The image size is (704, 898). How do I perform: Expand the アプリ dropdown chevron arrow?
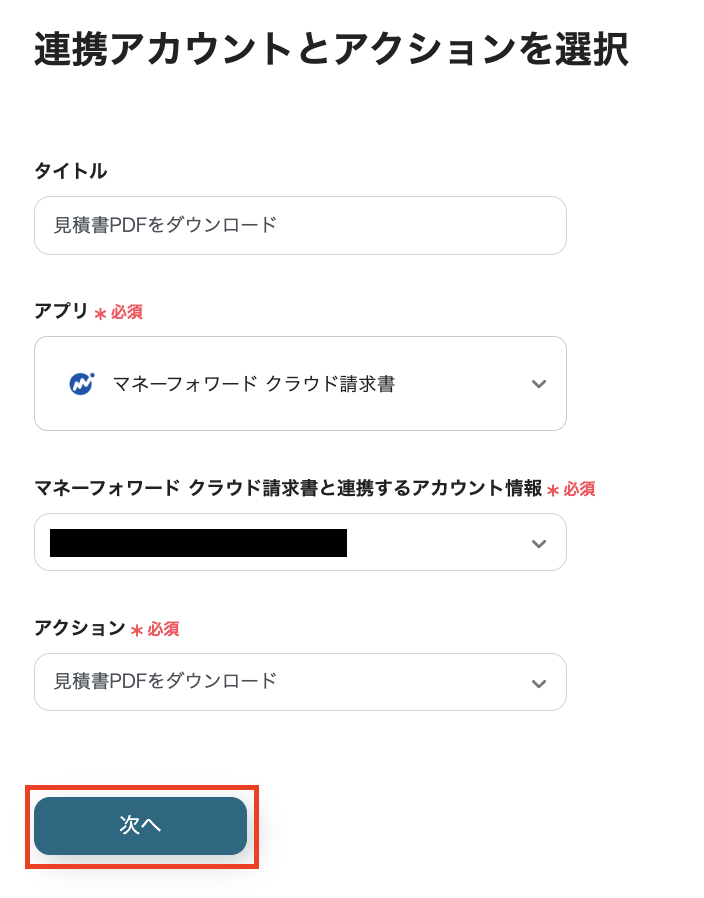tap(539, 383)
